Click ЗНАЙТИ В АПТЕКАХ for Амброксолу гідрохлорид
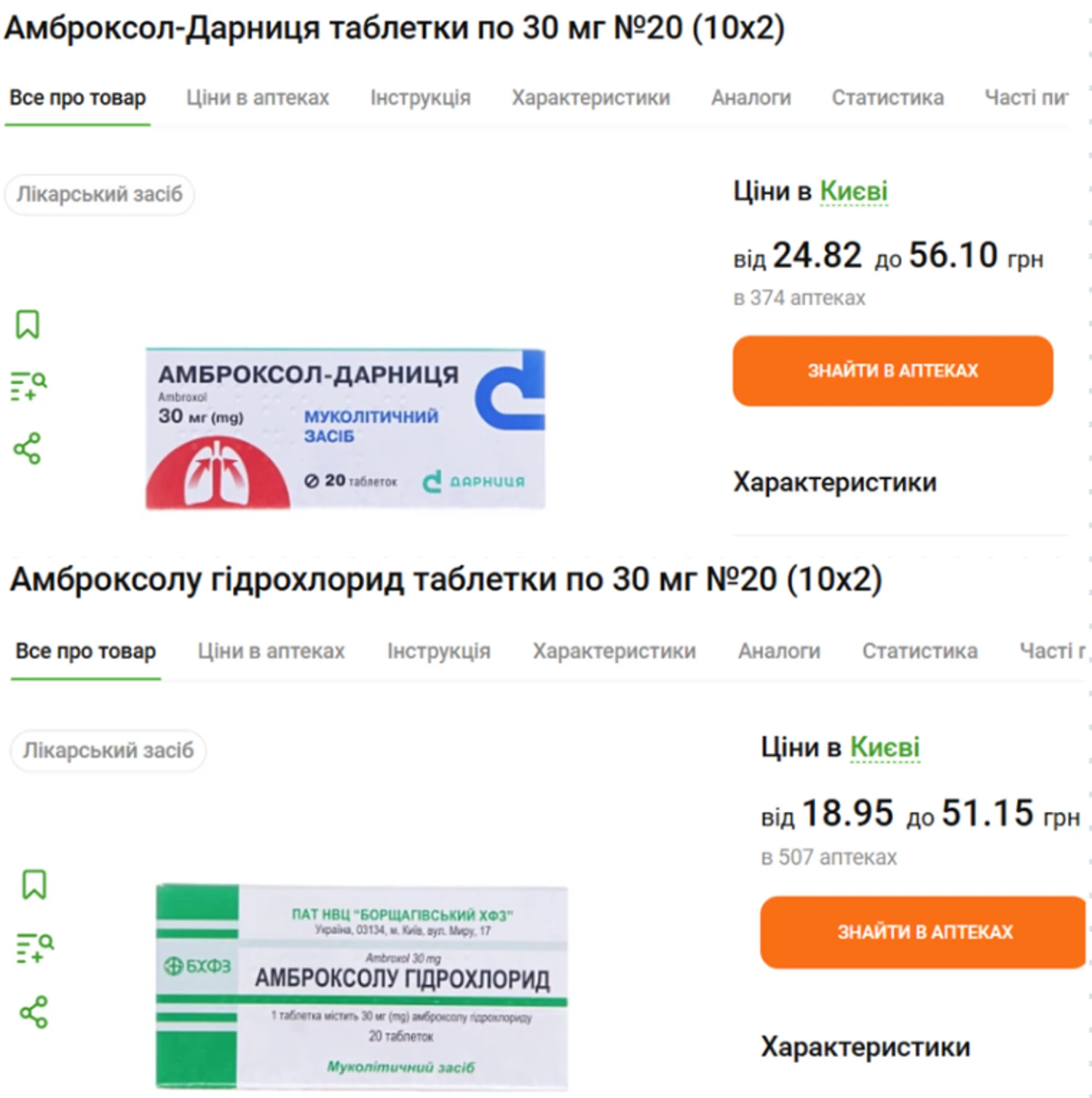The width and height of the screenshot is (1092, 1098). (x=924, y=932)
